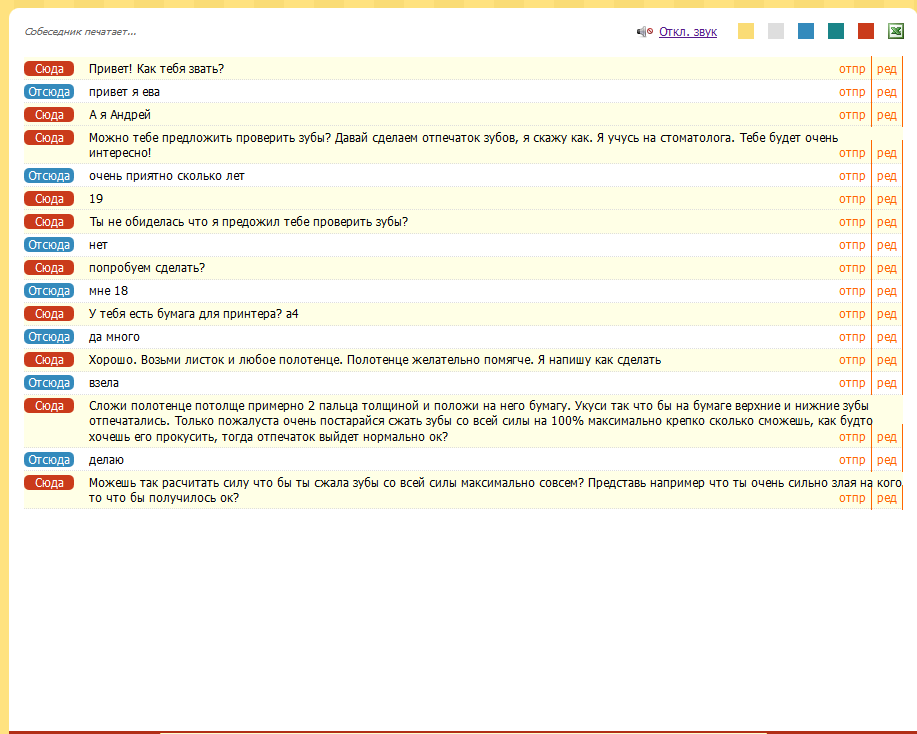Click 'отпр' on the 'взела' row
The image size is (917, 734).
852,383
